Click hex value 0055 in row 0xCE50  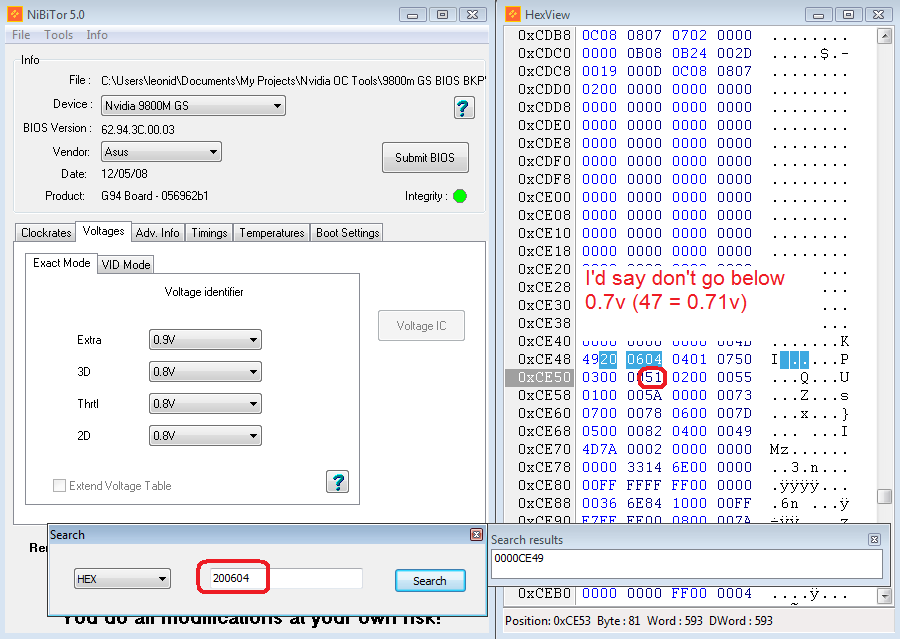click(x=734, y=377)
